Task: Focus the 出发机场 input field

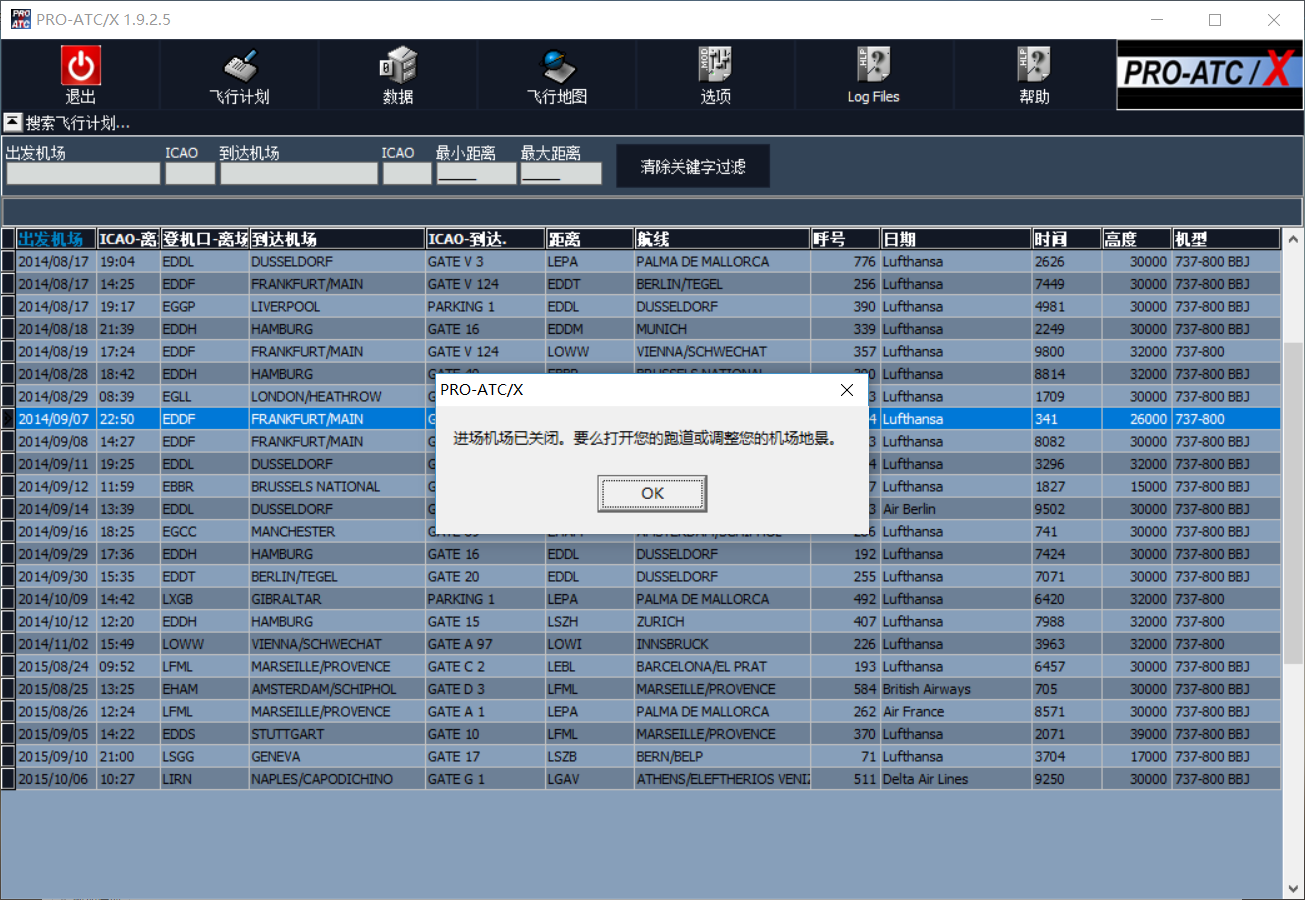Action: (83, 173)
